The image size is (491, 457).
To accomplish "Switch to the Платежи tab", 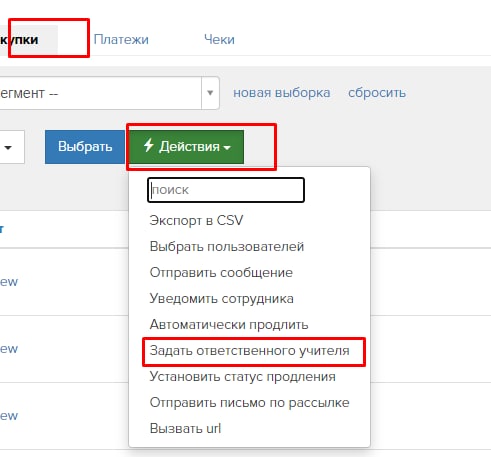I will [121, 39].
